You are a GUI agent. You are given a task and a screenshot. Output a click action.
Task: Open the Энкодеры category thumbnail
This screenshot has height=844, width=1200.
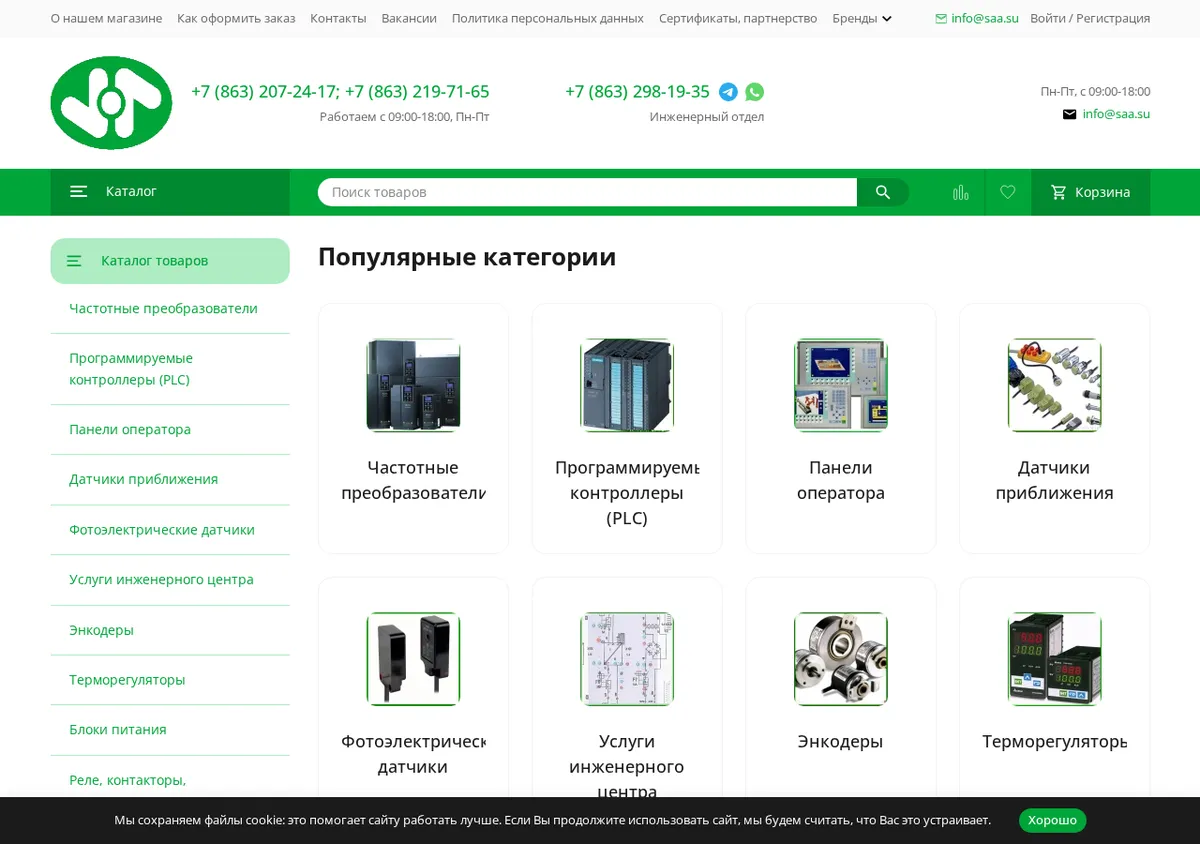coord(841,659)
